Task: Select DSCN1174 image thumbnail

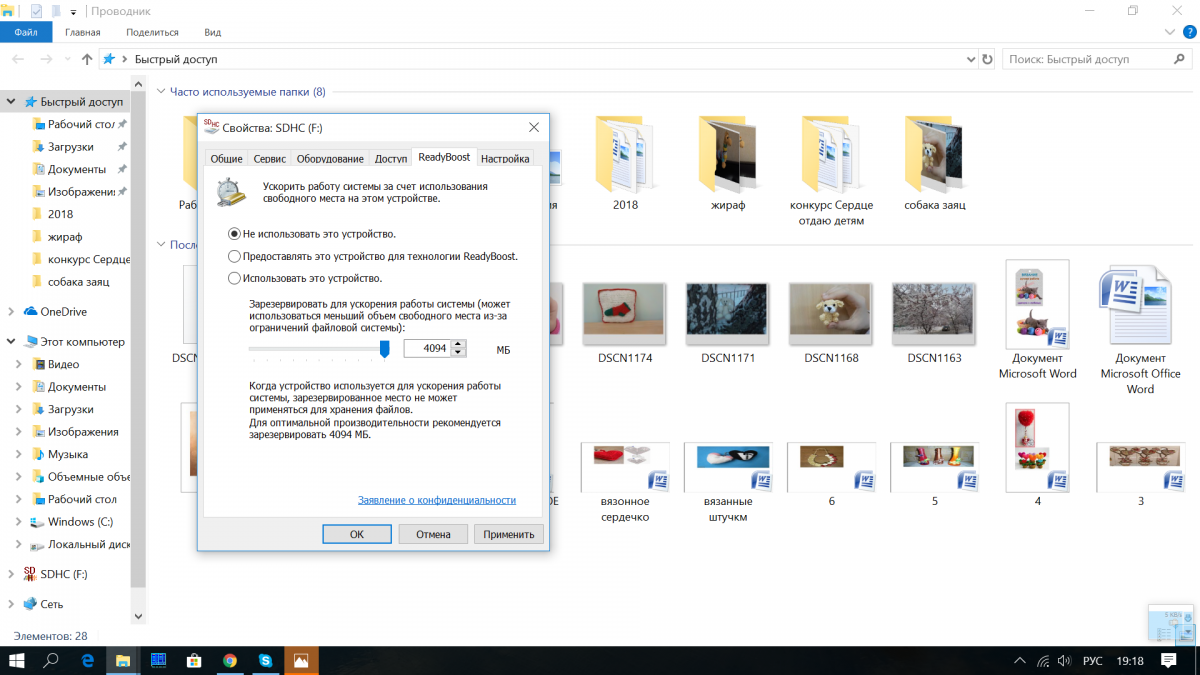Action: click(625, 312)
